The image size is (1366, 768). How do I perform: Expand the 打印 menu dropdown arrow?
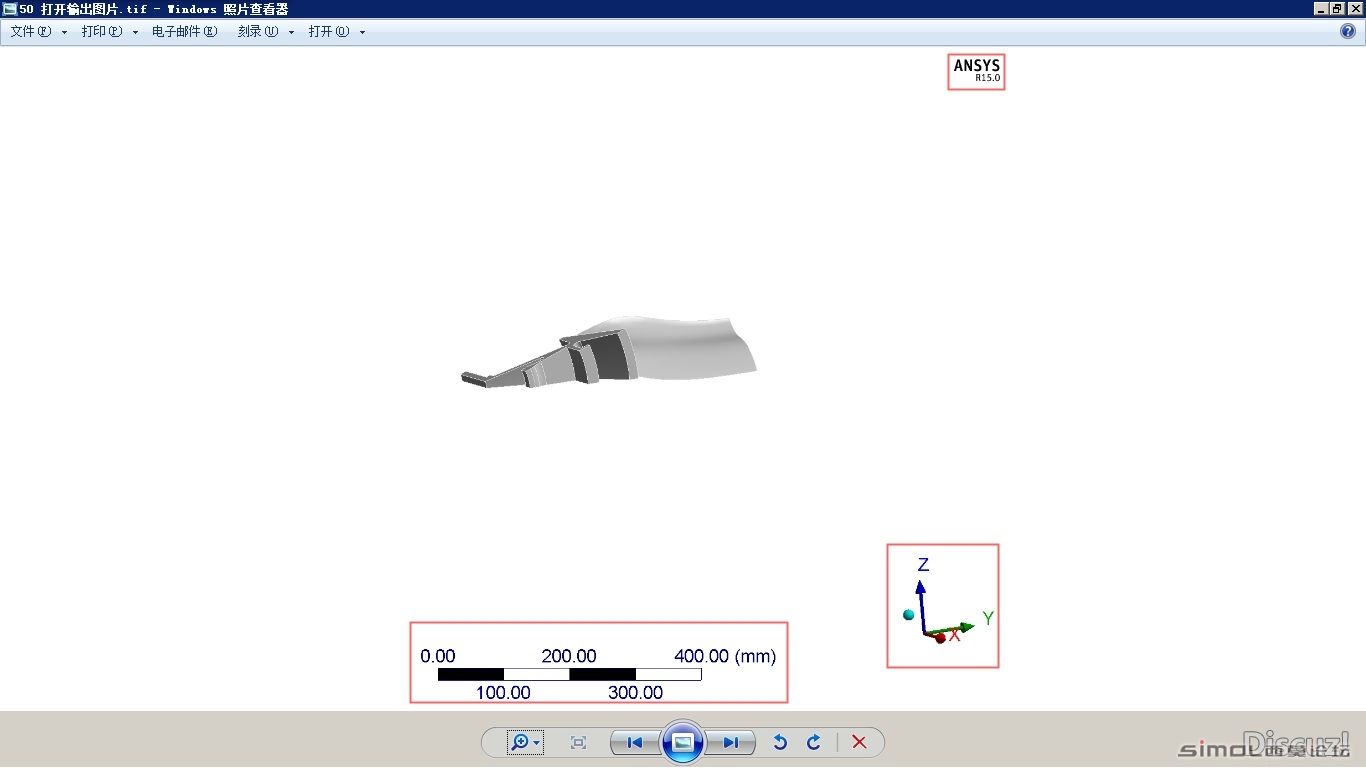pos(136,33)
